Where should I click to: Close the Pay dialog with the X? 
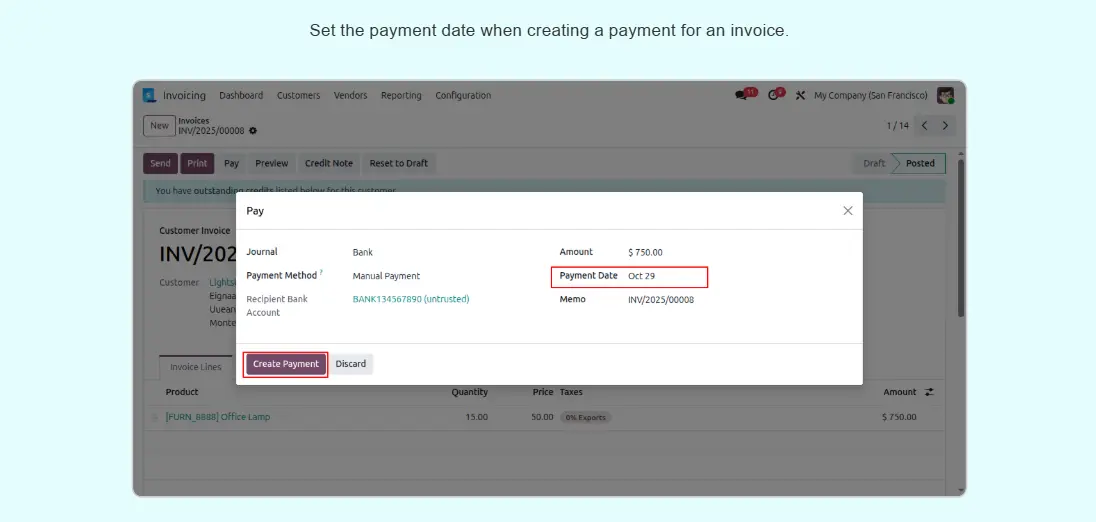pos(847,211)
